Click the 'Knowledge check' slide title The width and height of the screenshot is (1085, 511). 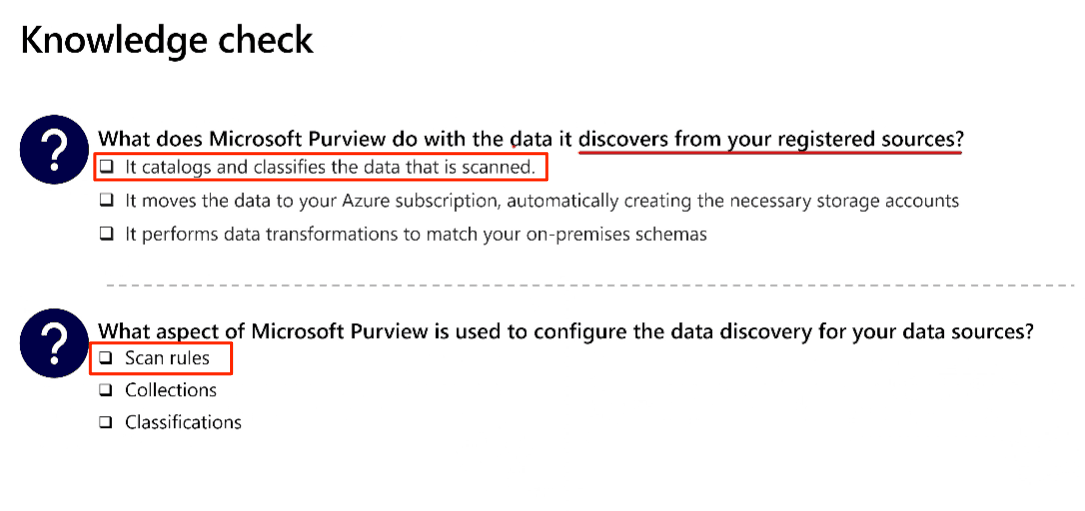[x=167, y=39]
